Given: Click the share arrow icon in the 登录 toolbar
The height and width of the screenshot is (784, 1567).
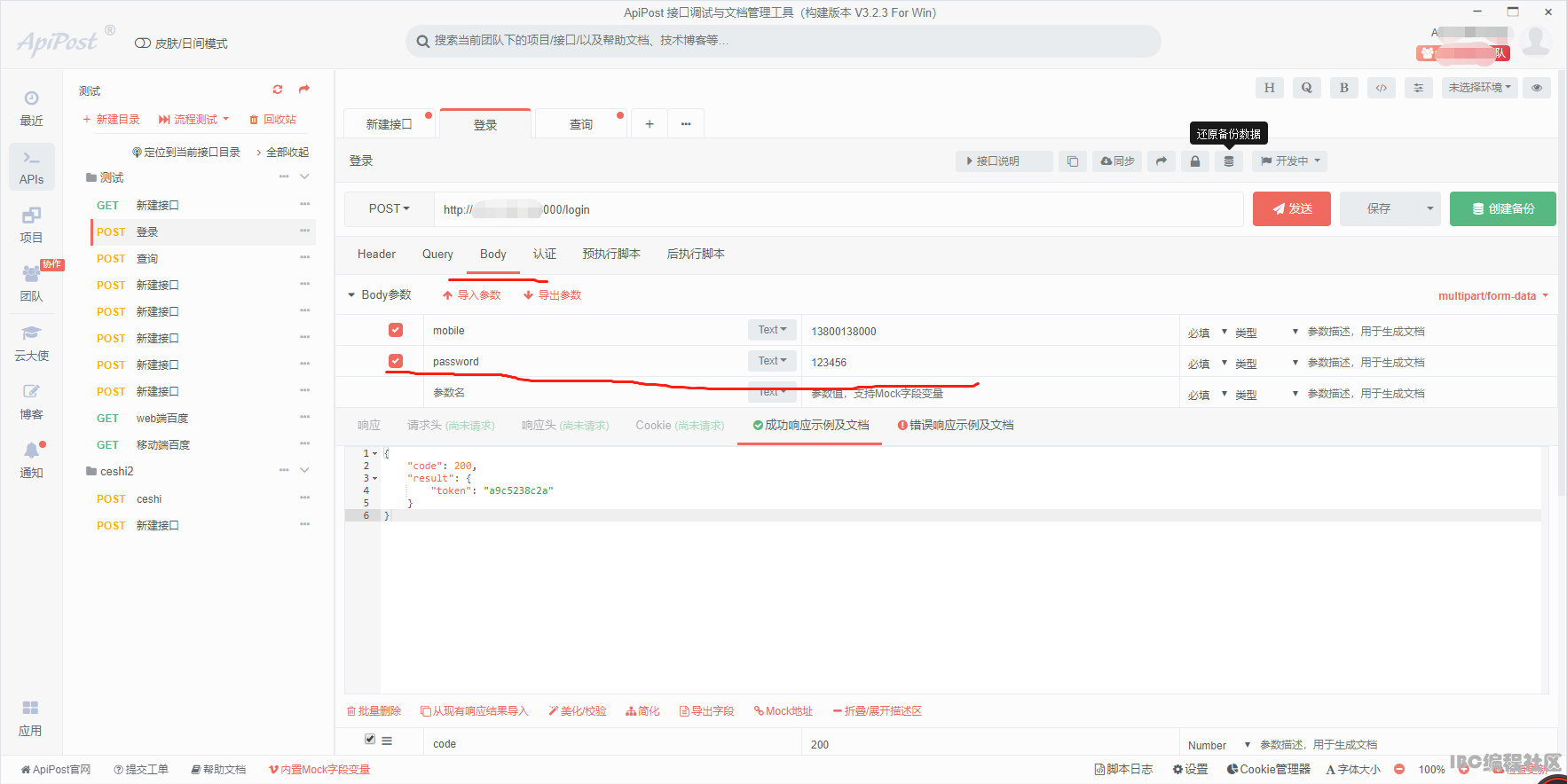Looking at the screenshot, I should (x=1161, y=161).
